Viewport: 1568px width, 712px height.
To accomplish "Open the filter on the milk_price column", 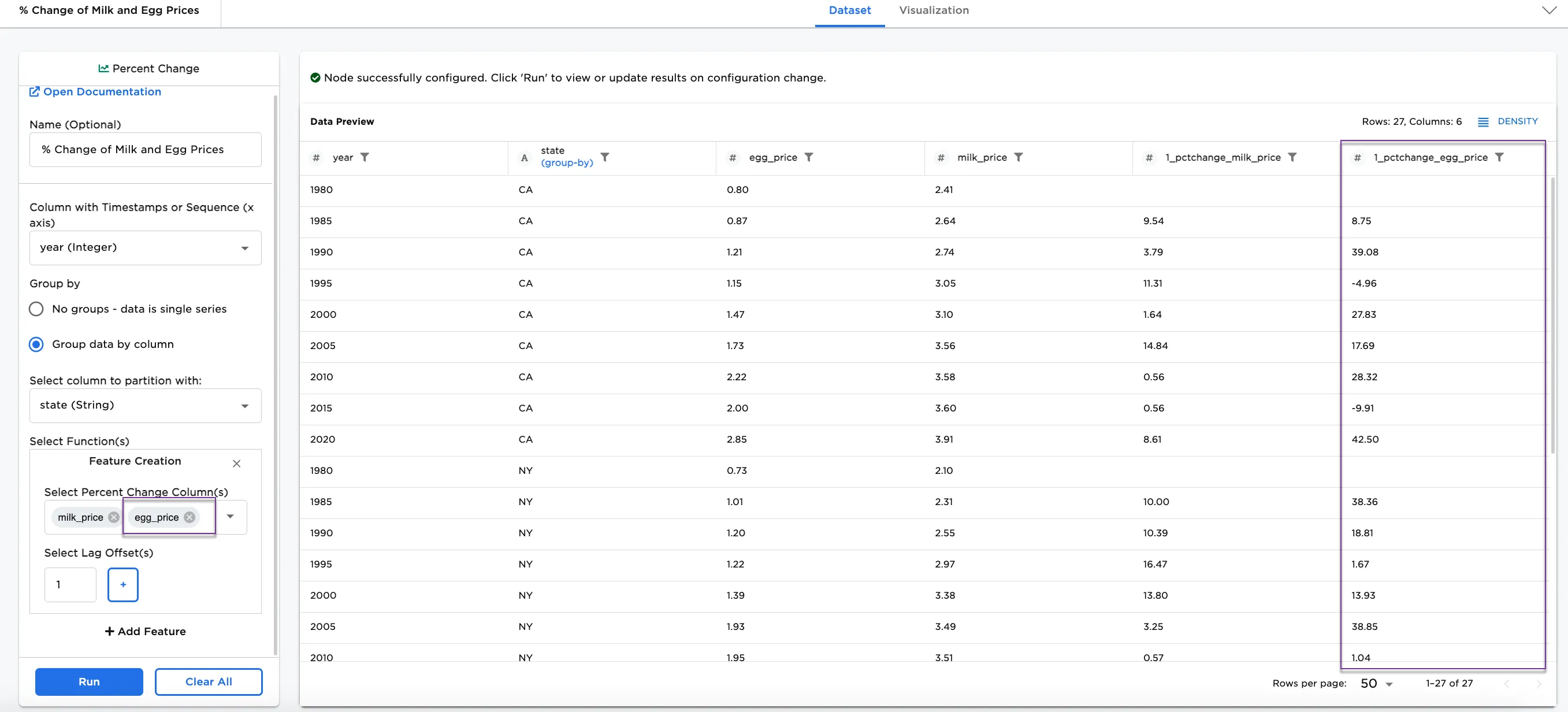I will tap(1020, 157).
